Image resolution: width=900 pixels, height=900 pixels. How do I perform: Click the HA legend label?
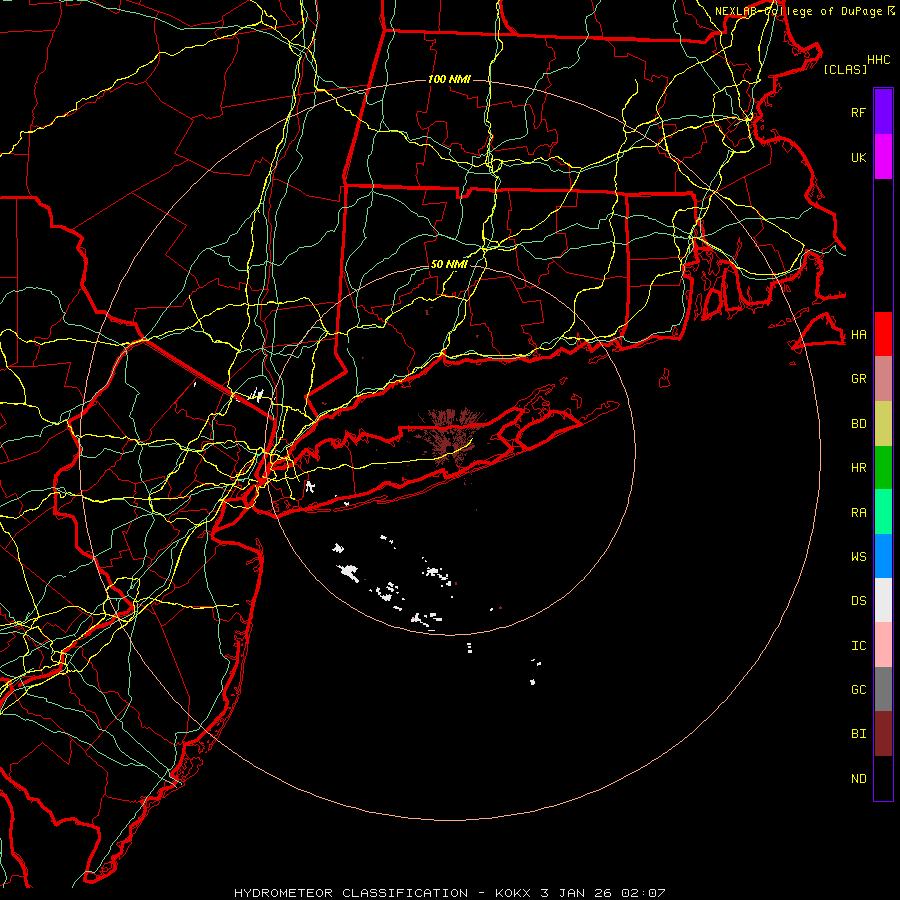click(x=858, y=334)
